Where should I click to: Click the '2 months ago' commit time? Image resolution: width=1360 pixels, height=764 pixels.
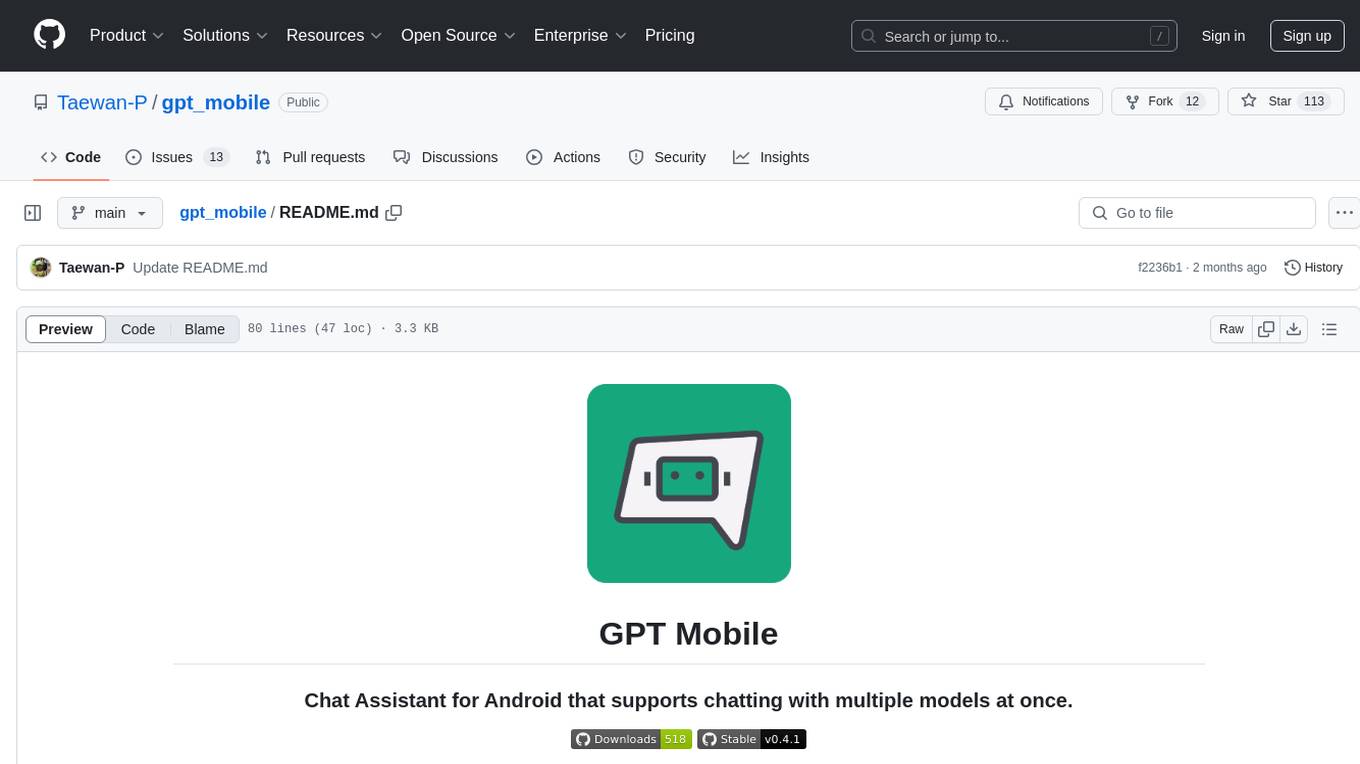(x=1231, y=267)
